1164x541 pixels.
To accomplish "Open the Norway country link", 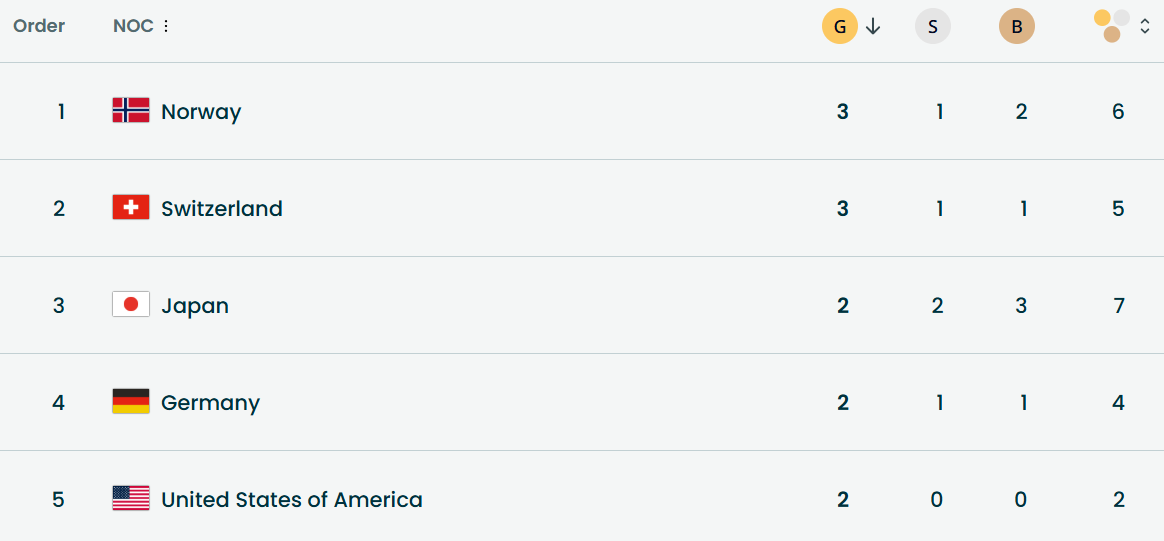I will point(201,111).
